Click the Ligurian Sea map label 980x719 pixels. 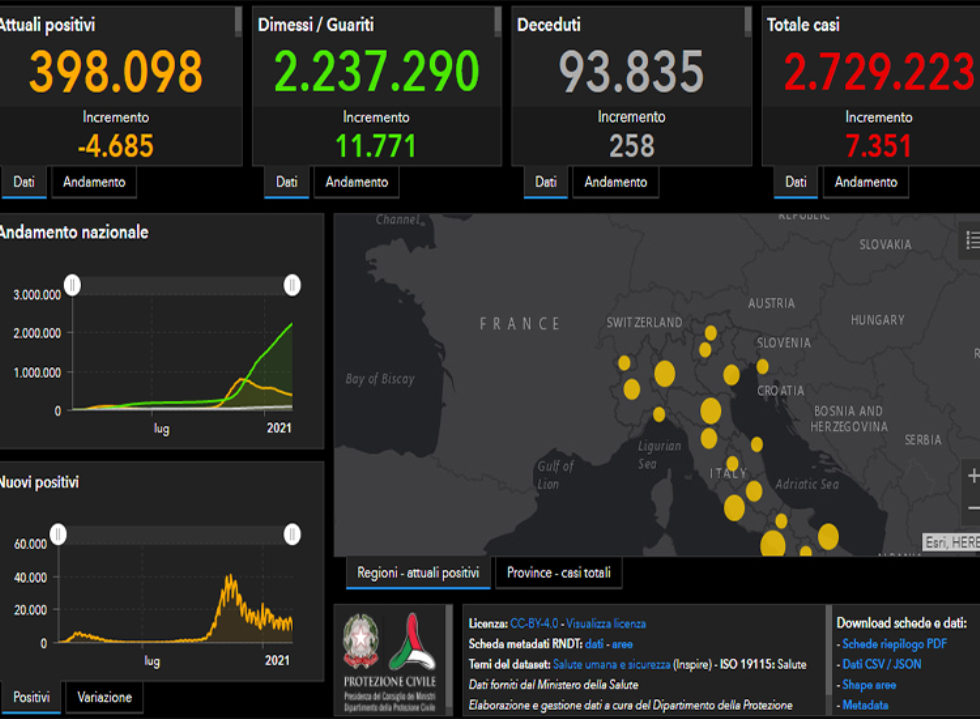pos(659,455)
